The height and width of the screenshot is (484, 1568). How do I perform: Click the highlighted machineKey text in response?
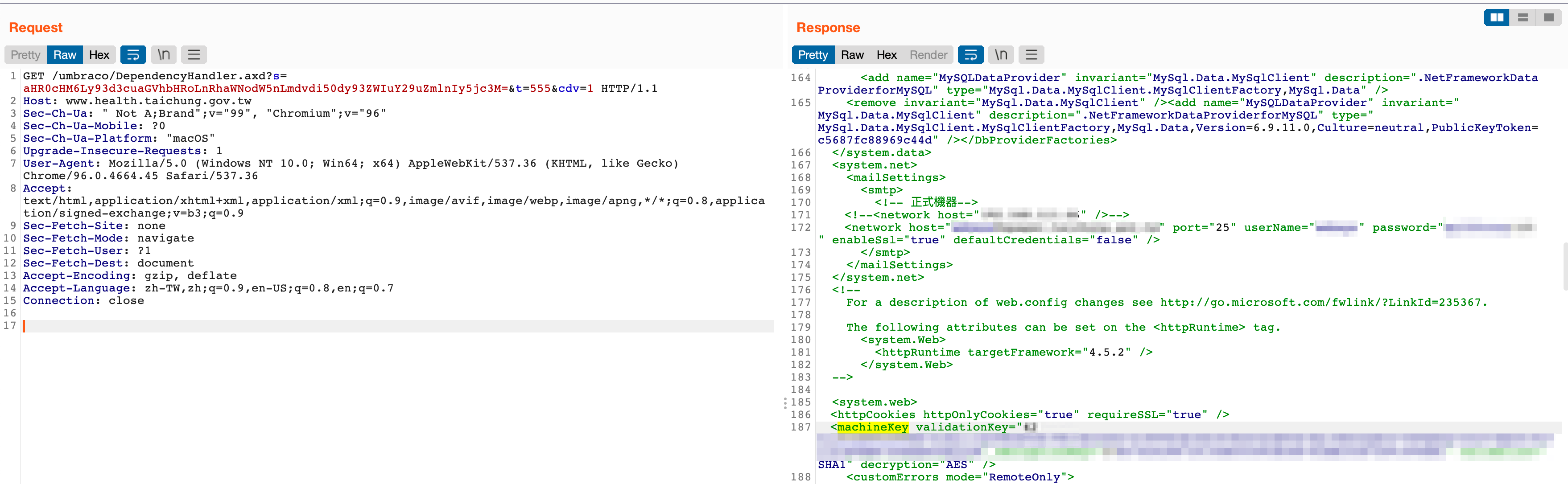coord(872,427)
